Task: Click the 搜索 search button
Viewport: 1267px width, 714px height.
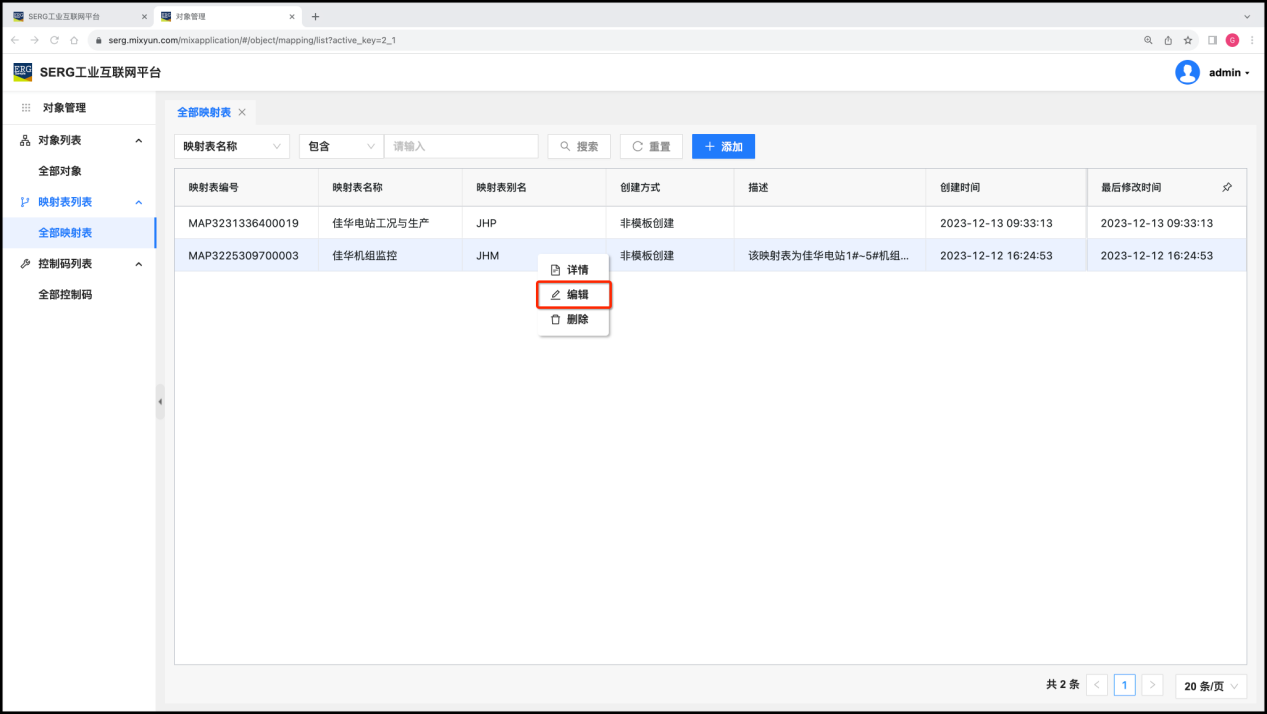Action: click(579, 146)
